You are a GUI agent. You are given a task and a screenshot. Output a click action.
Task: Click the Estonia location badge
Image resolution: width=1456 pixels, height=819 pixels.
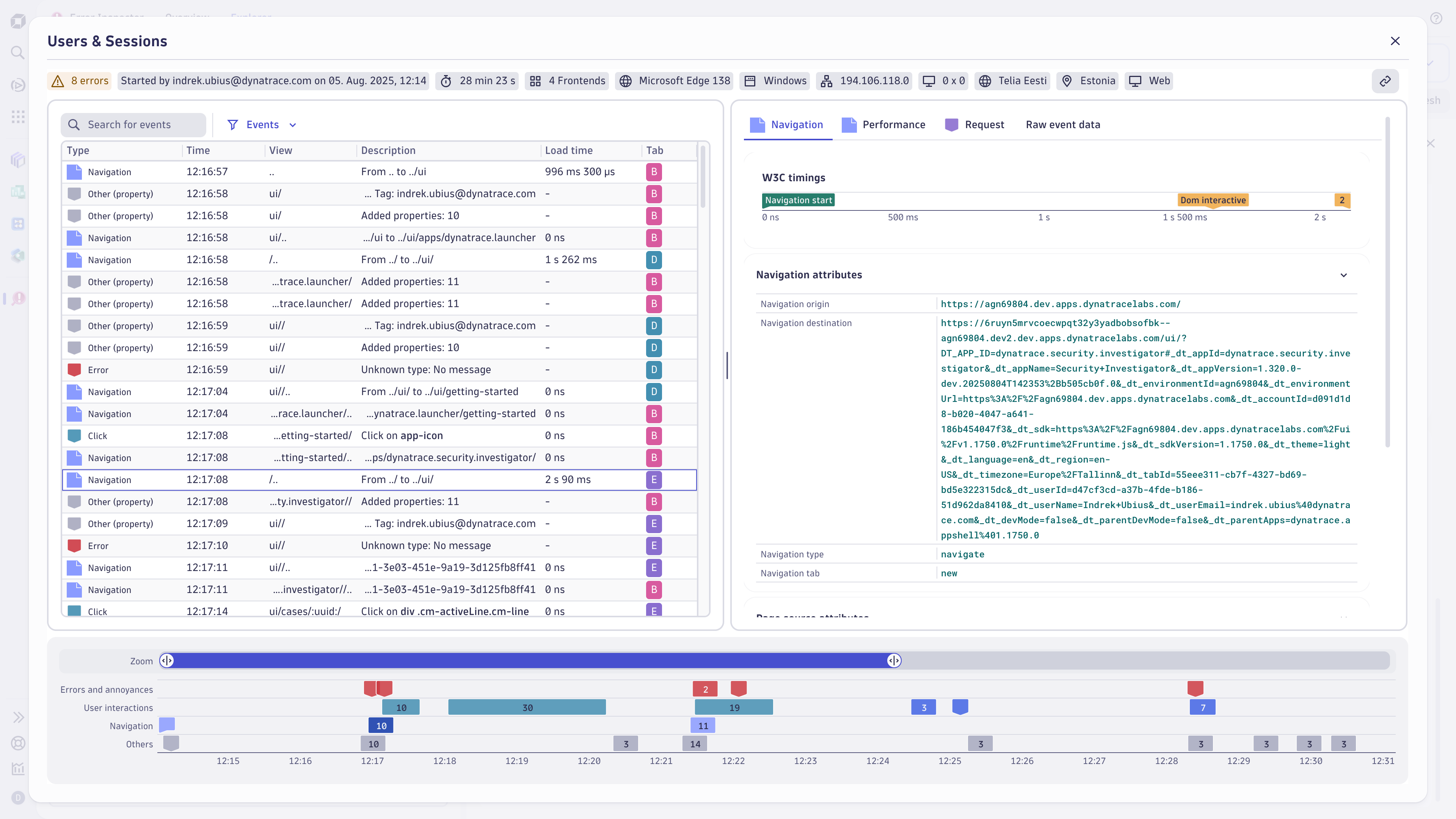[1087, 81]
